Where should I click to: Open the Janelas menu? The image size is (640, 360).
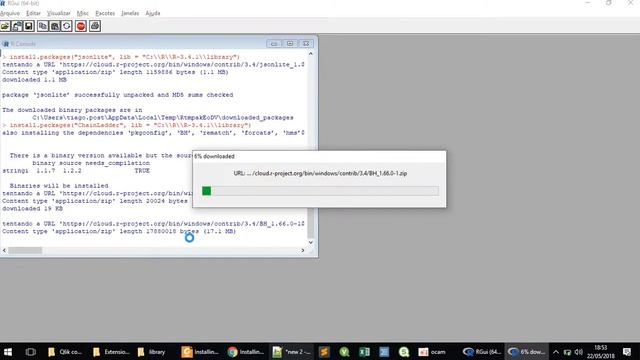pos(130,13)
